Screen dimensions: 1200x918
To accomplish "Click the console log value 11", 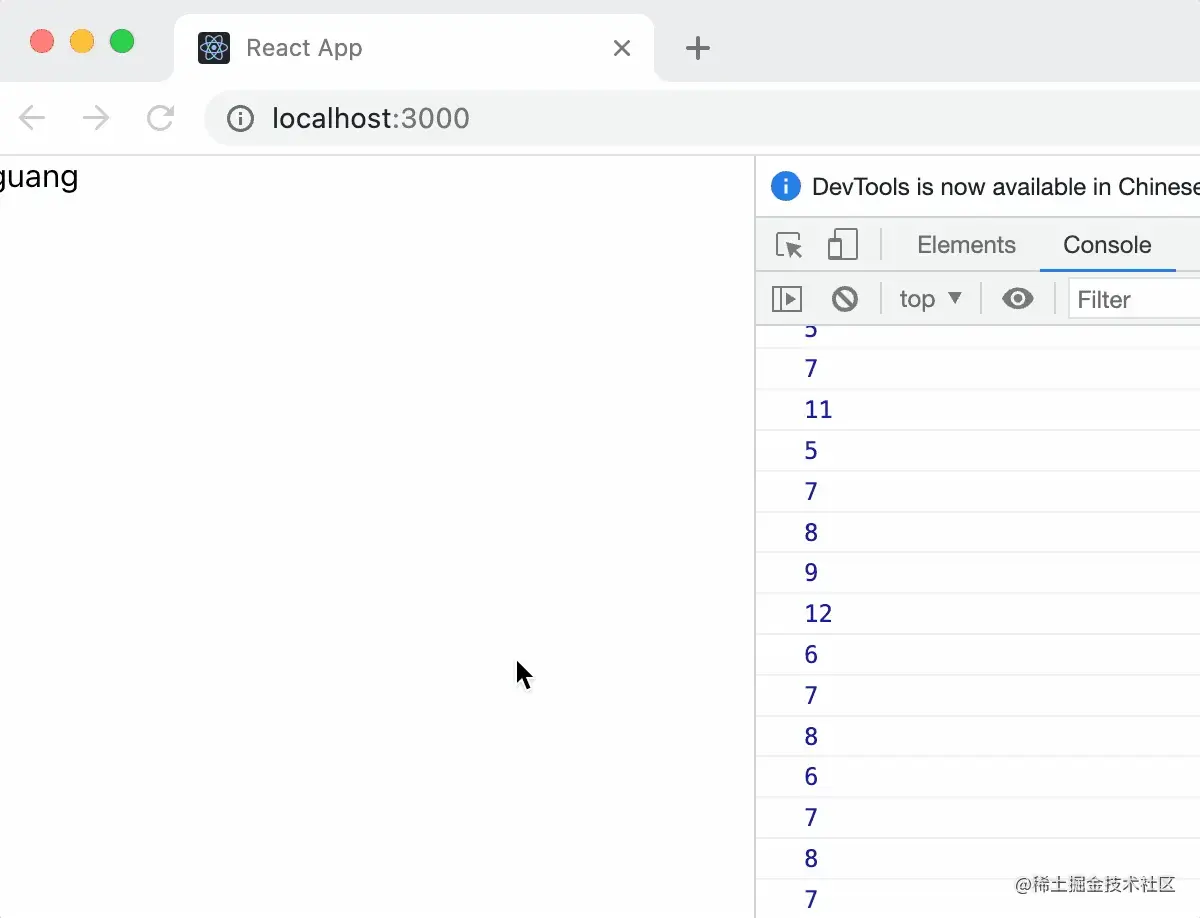I will (x=818, y=409).
